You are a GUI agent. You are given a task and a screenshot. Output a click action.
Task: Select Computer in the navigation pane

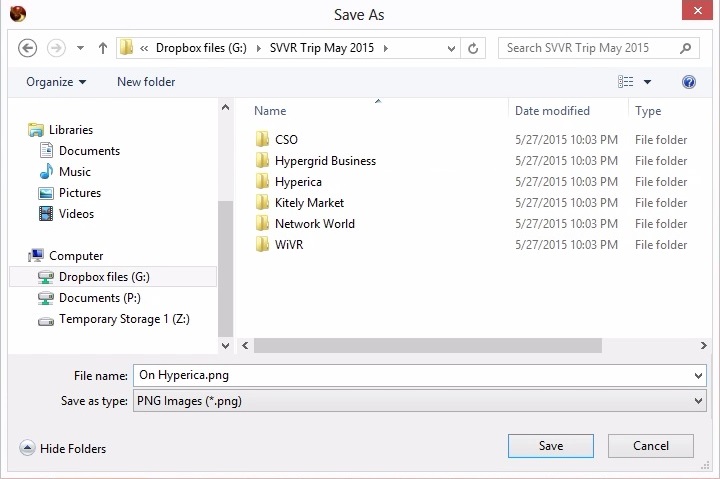(66, 256)
